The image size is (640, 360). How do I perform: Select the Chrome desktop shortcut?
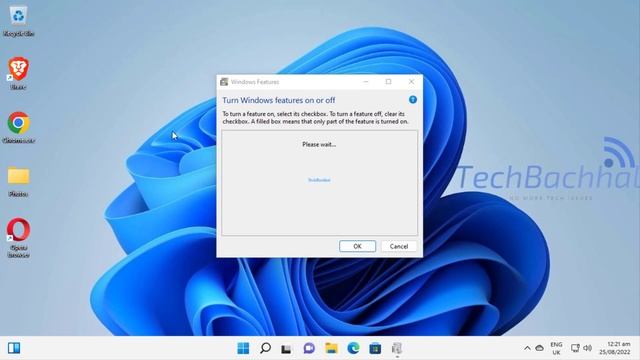coord(18,127)
